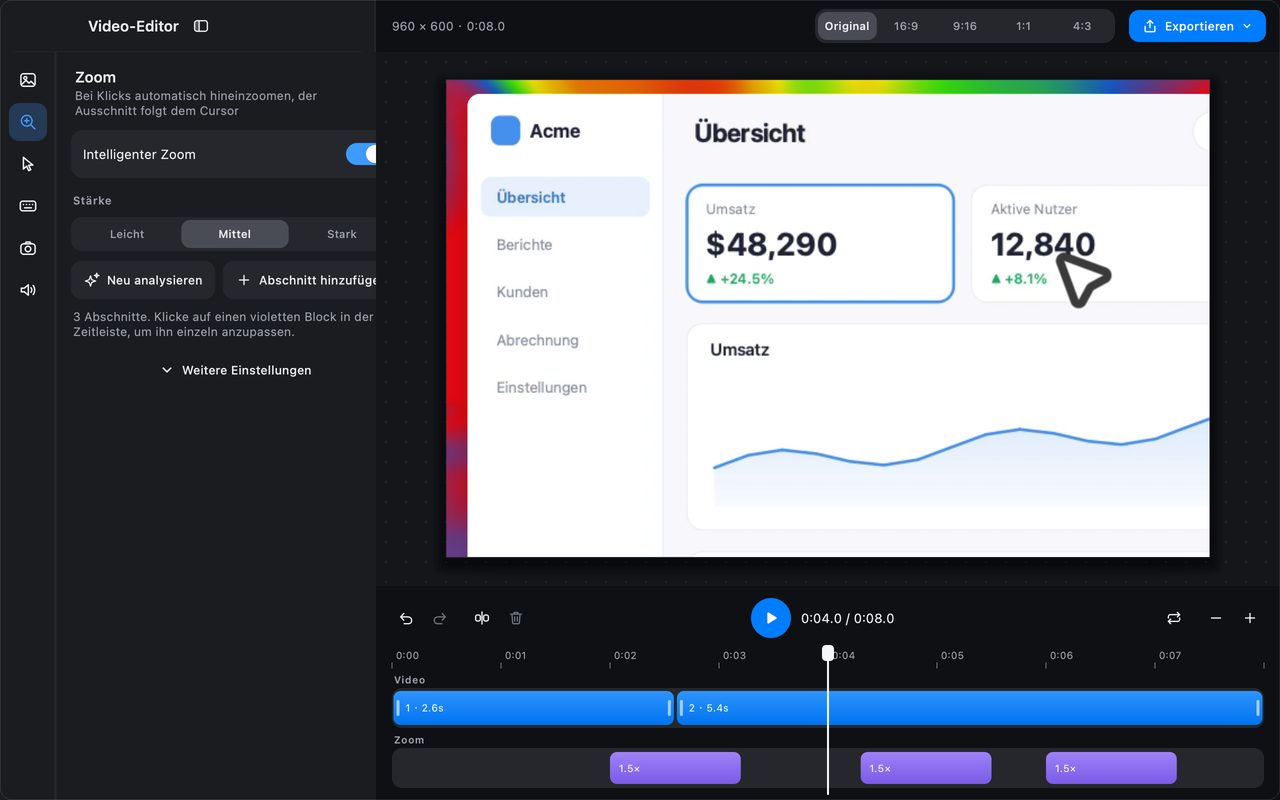Toggle loop playback icon
The image size is (1280, 800).
point(1174,618)
